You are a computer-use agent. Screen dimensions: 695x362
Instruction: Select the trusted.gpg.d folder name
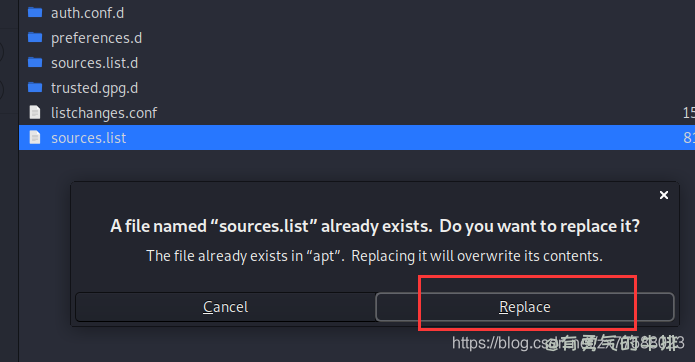coord(94,88)
